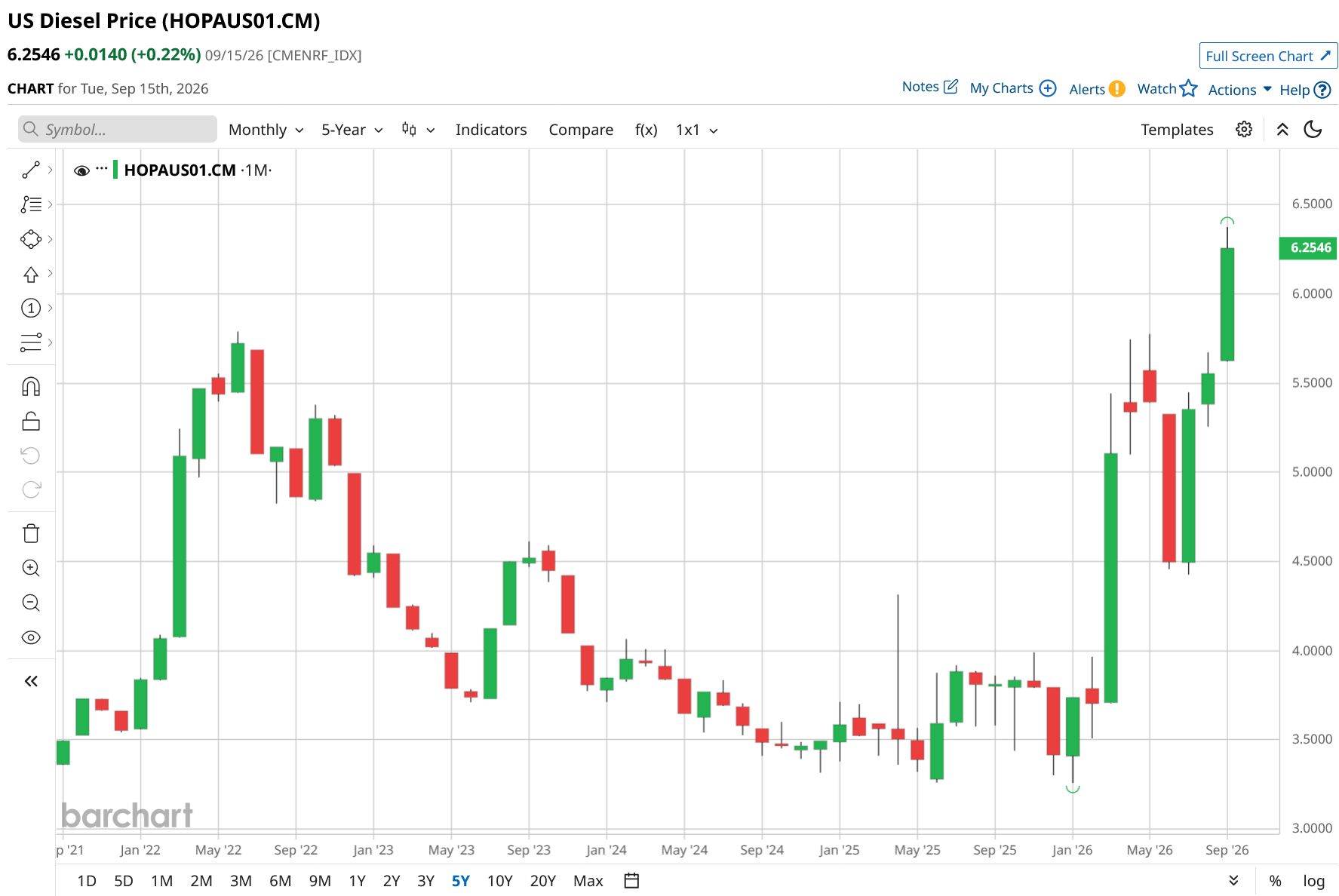Expand the Actions dropdown menu

[1239, 90]
